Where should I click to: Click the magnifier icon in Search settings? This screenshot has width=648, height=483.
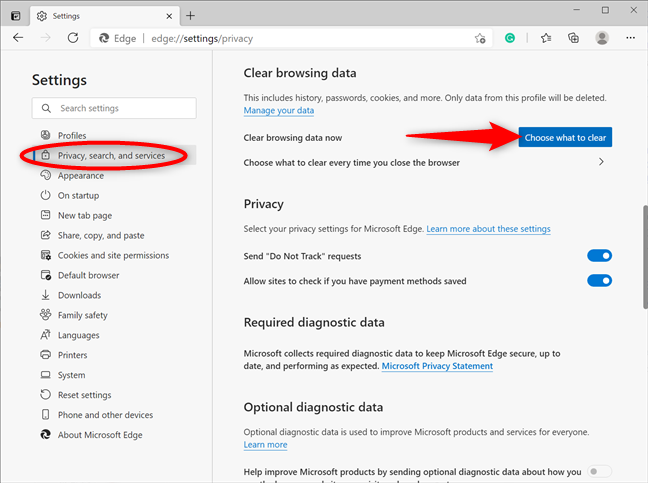pyautogui.click(x=46, y=108)
